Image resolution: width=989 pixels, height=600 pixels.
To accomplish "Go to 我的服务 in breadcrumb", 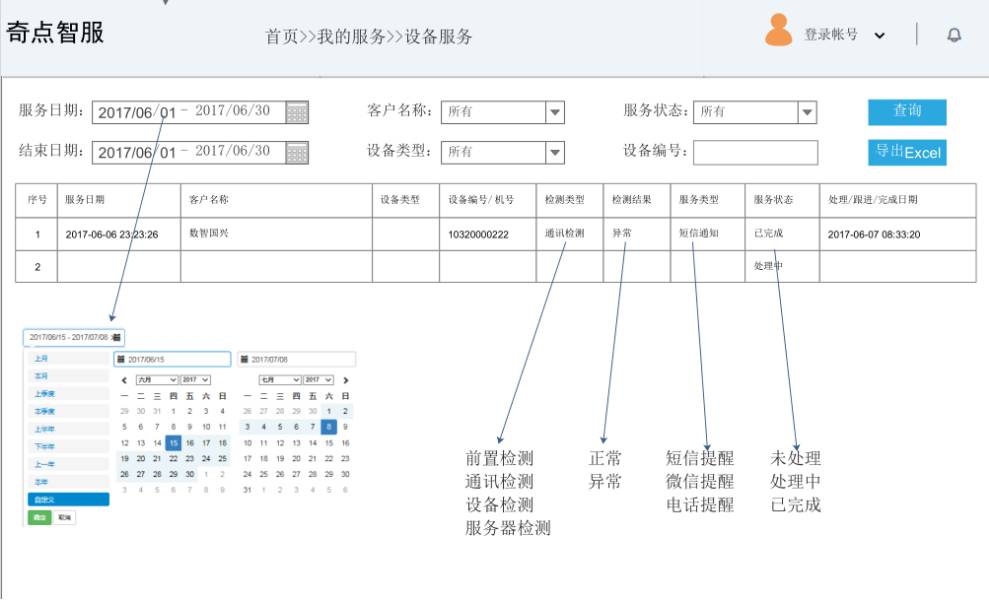I will pyautogui.click(x=352, y=37).
